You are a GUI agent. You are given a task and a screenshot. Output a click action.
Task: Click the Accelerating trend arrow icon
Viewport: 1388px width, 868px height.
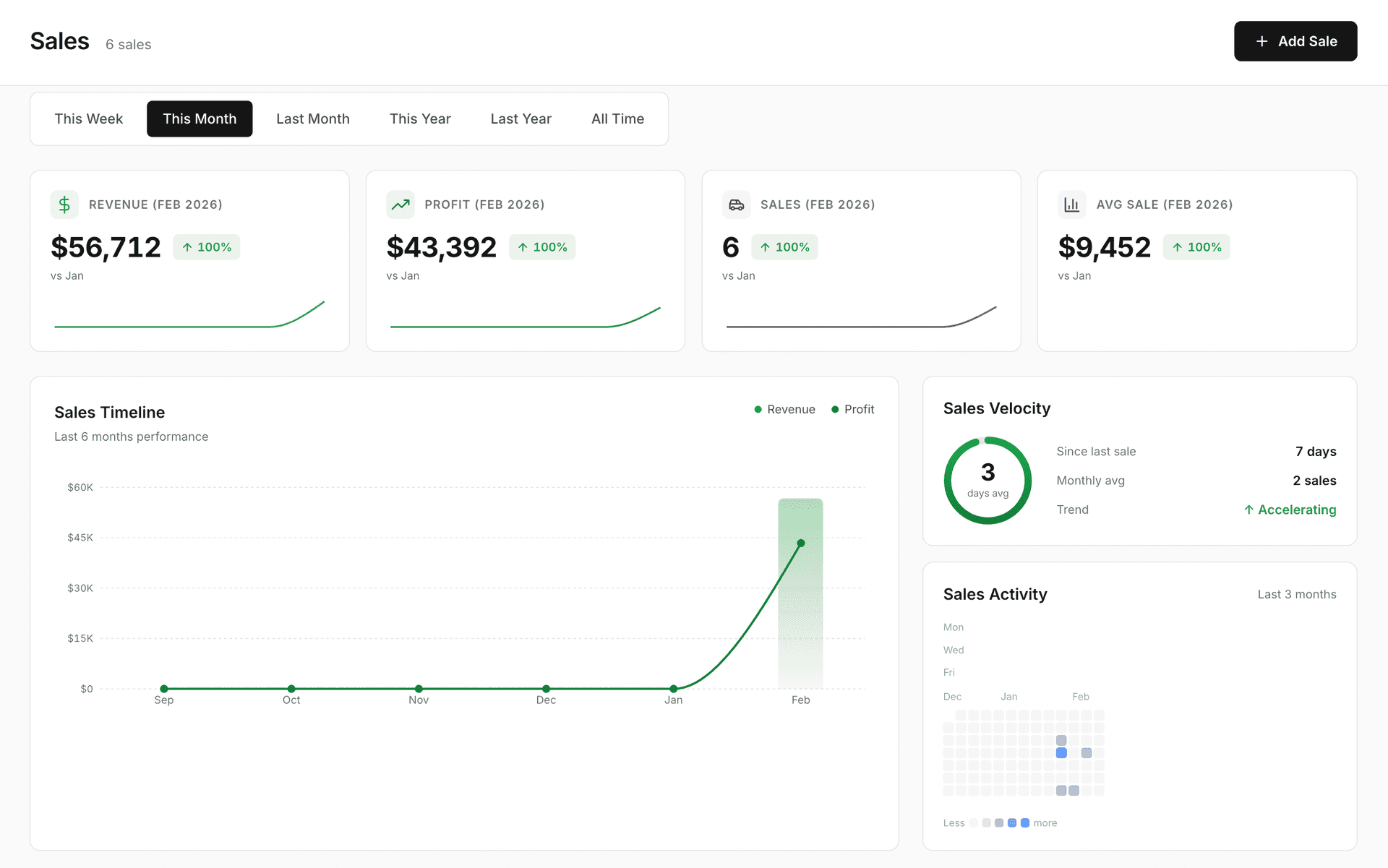[1248, 510]
